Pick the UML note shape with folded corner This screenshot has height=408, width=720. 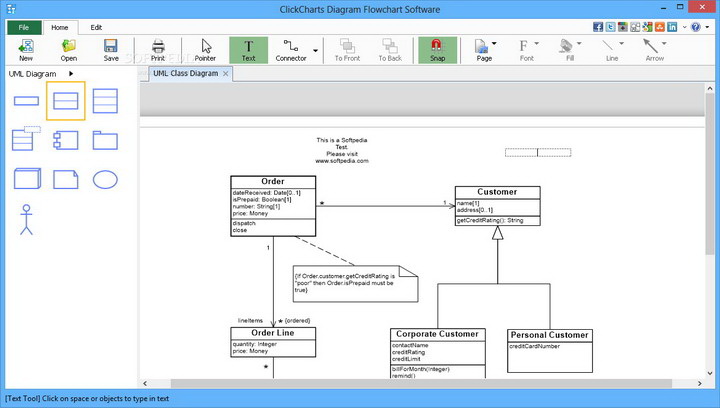click(x=66, y=179)
